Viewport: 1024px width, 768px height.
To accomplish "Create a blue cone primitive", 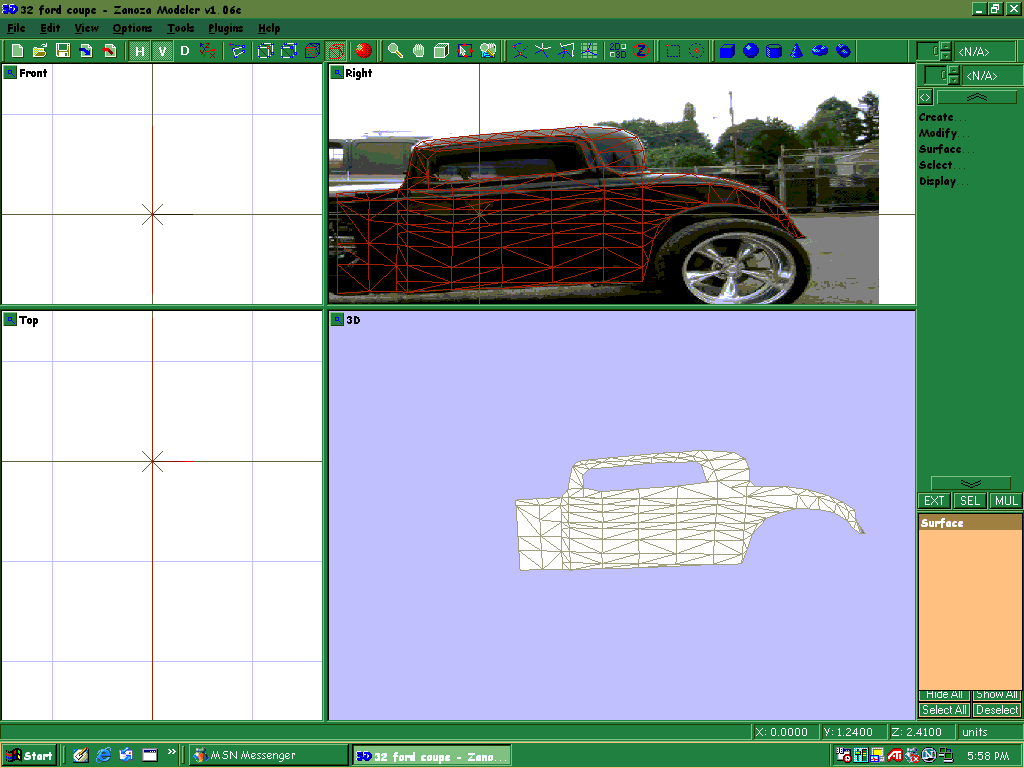I will coord(797,51).
